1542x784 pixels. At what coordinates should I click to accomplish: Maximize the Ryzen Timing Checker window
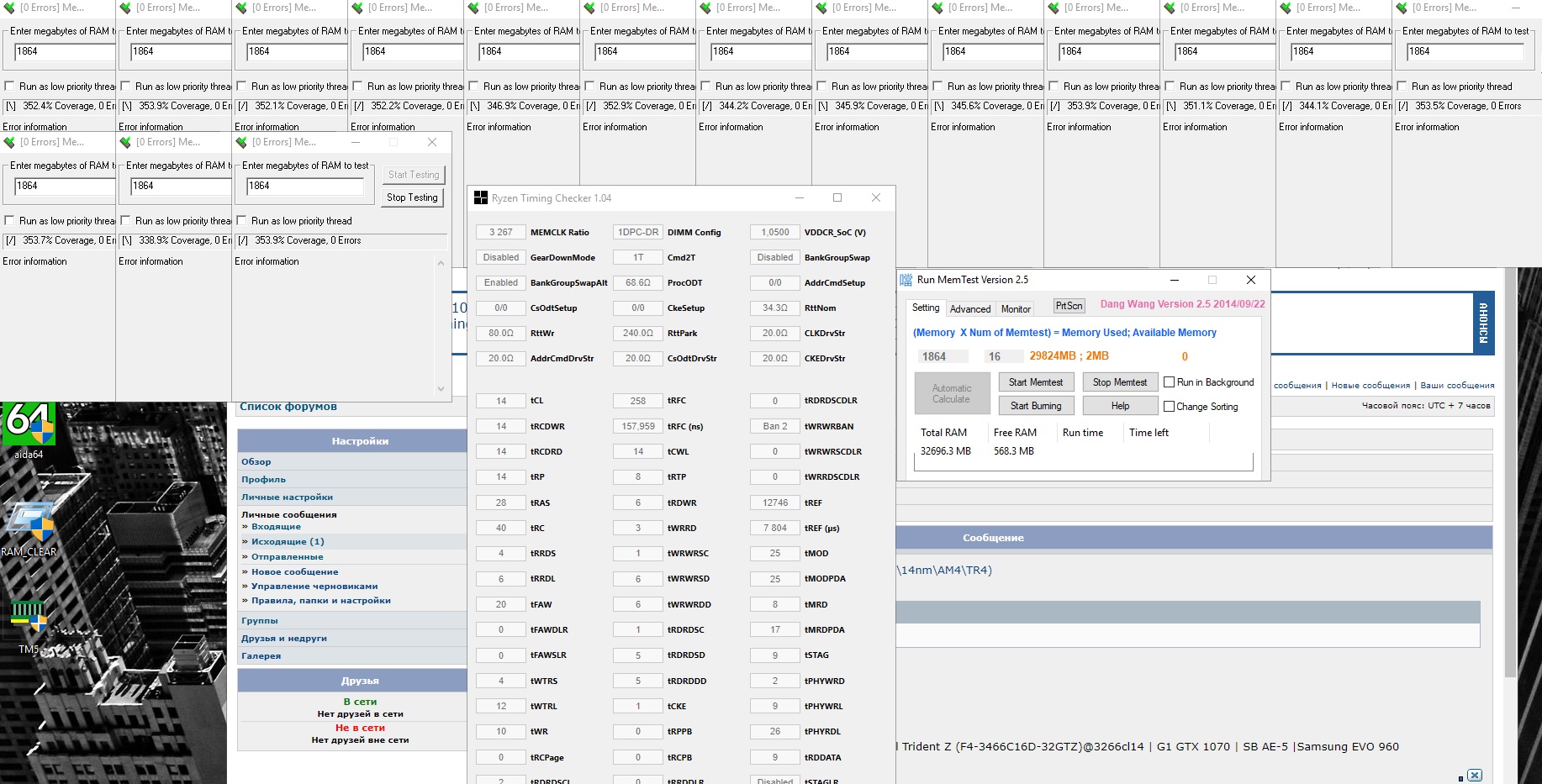(837, 197)
